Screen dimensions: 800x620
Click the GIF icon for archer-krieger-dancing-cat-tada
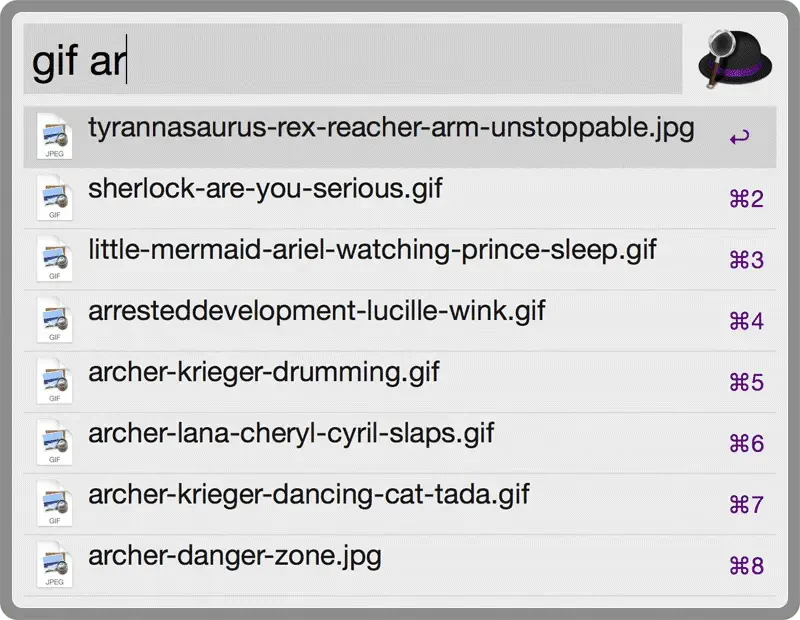(53, 504)
